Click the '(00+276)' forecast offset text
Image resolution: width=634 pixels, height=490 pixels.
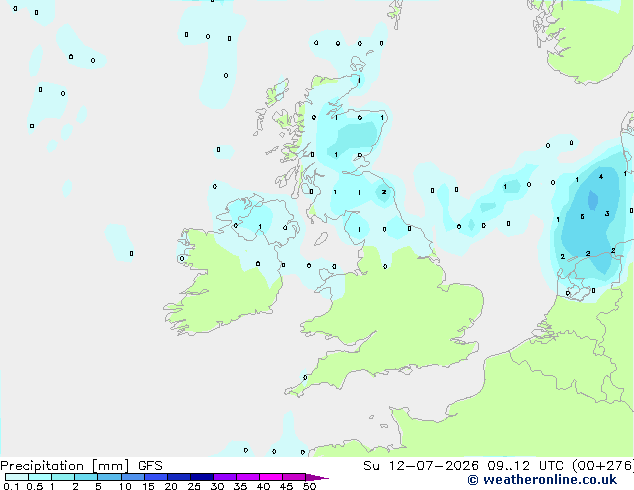(603, 466)
